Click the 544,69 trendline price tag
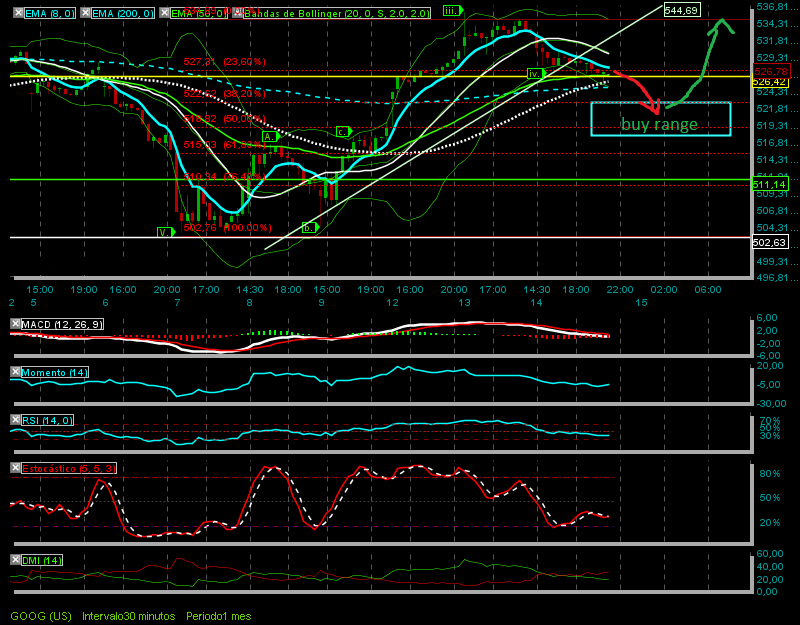The width and height of the screenshot is (800, 625). point(682,10)
